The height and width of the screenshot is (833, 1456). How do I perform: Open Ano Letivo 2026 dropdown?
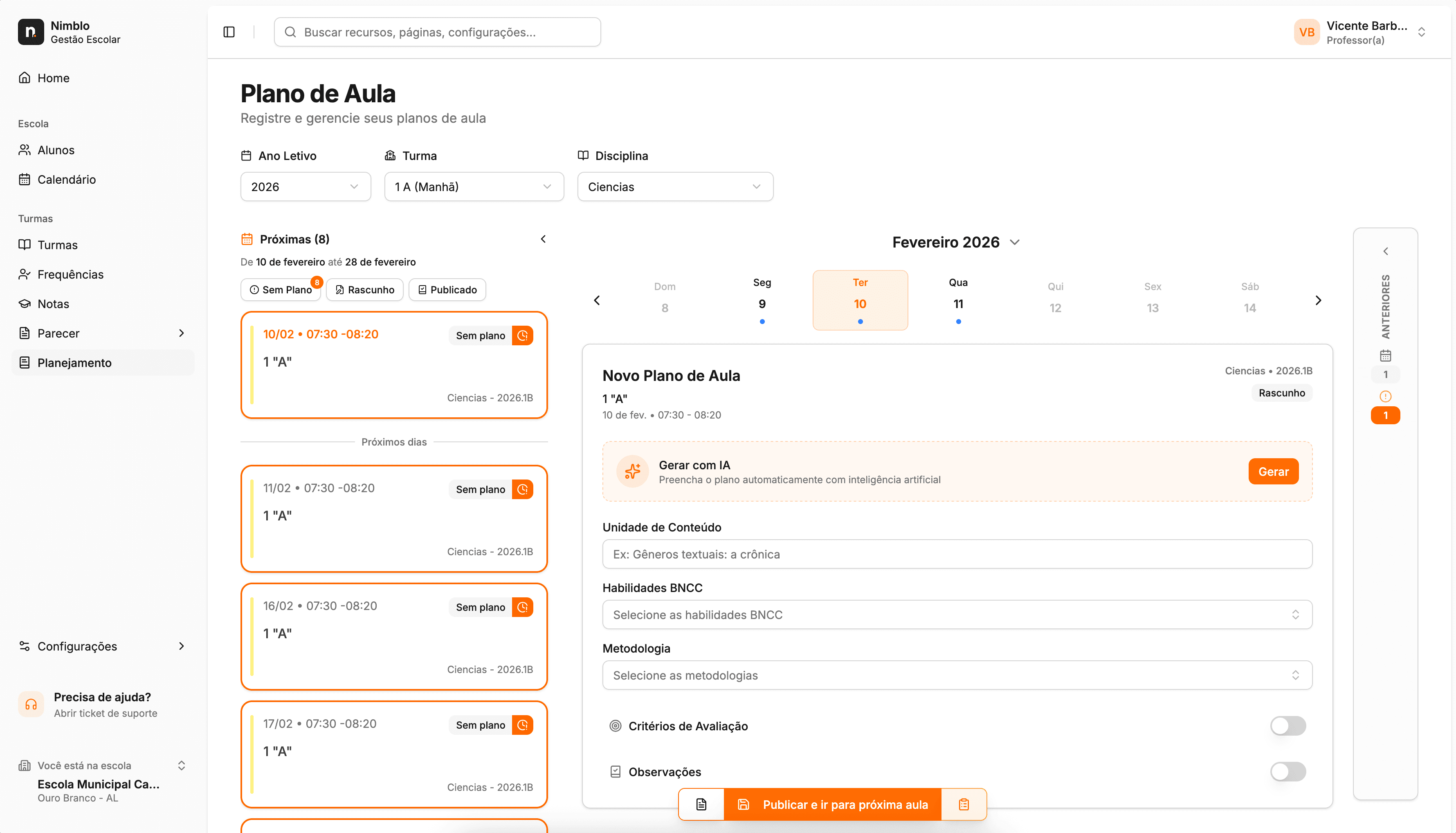click(x=306, y=187)
